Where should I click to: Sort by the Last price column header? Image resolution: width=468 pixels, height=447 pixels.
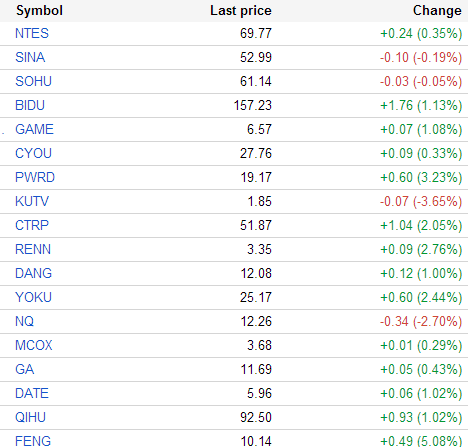241,11
